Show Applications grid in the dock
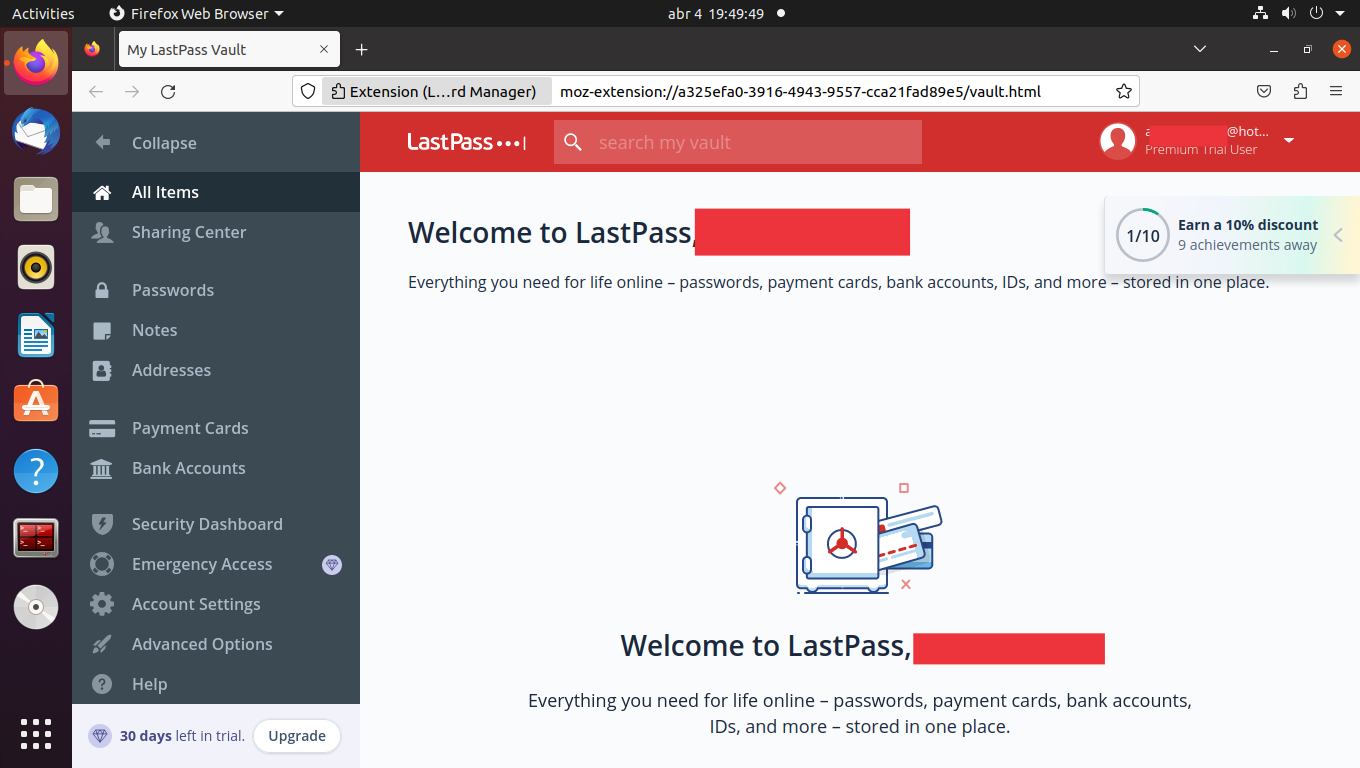This screenshot has height=768, width=1360. pos(36,733)
